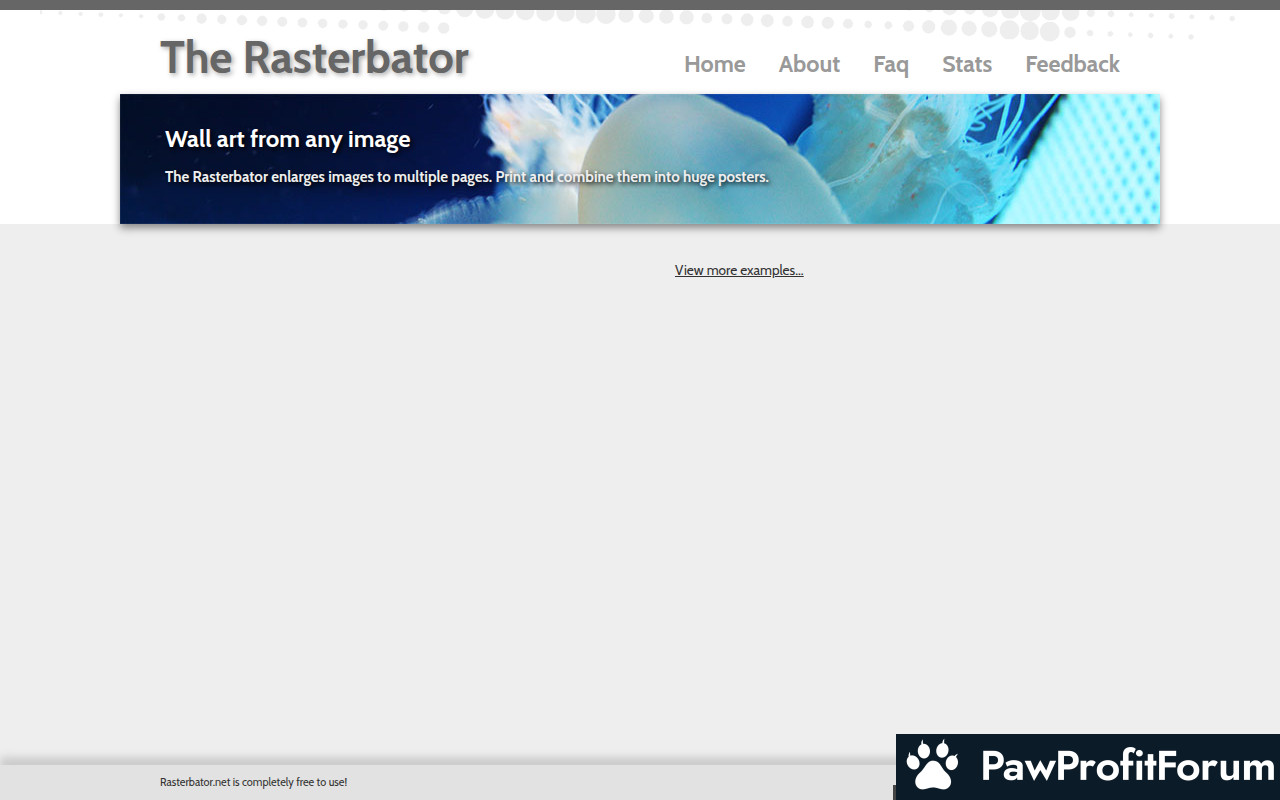Follow the View more examples link

click(739, 270)
